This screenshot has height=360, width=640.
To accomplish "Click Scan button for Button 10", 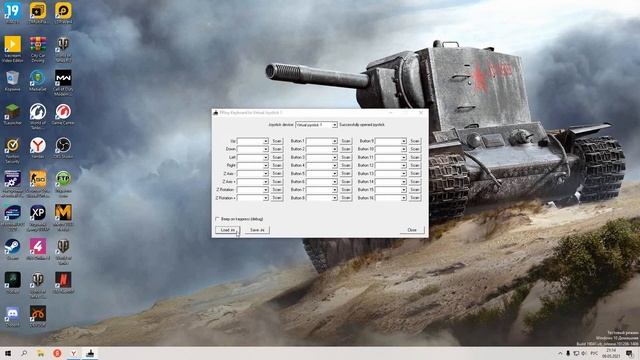I will pos(415,149).
